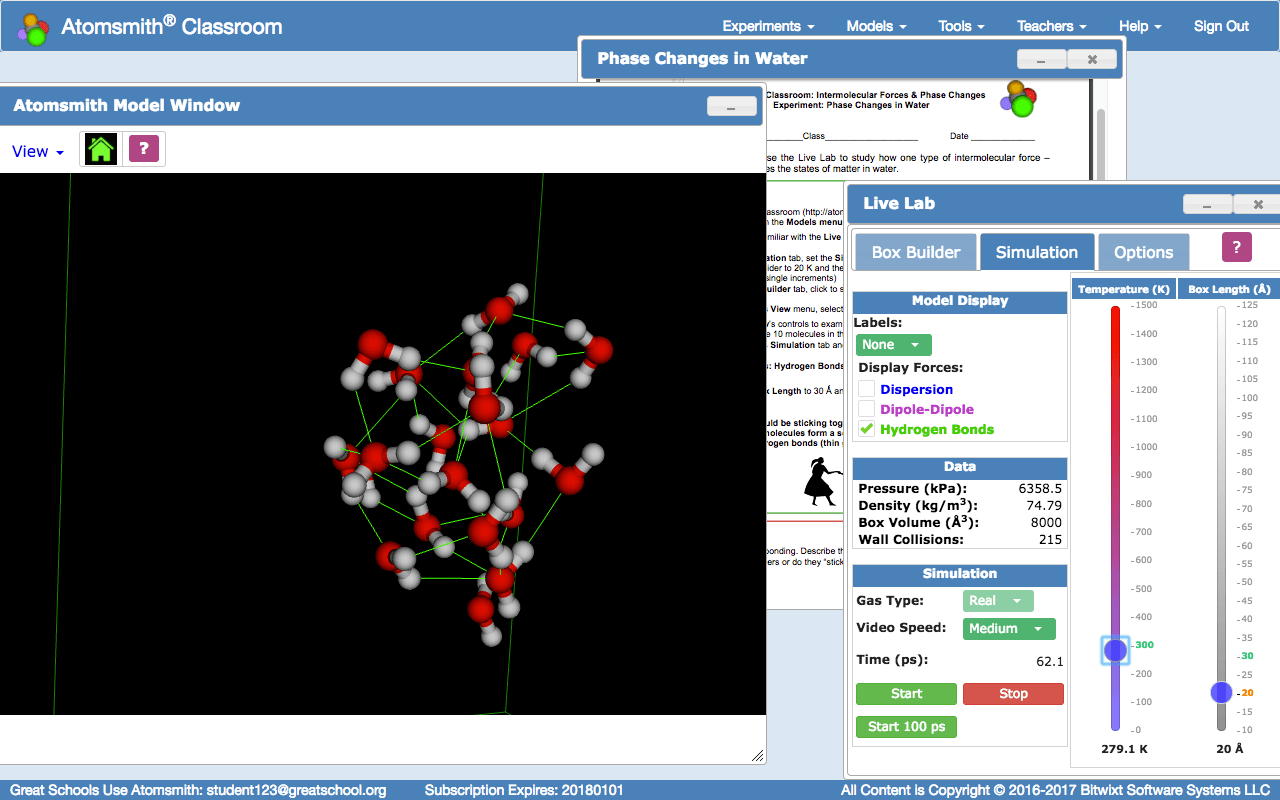Image resolution: width=1280 pixels, height=800 pixels.
Task: Click Sign Out in the navigation bar
Action: point(1221,26)
